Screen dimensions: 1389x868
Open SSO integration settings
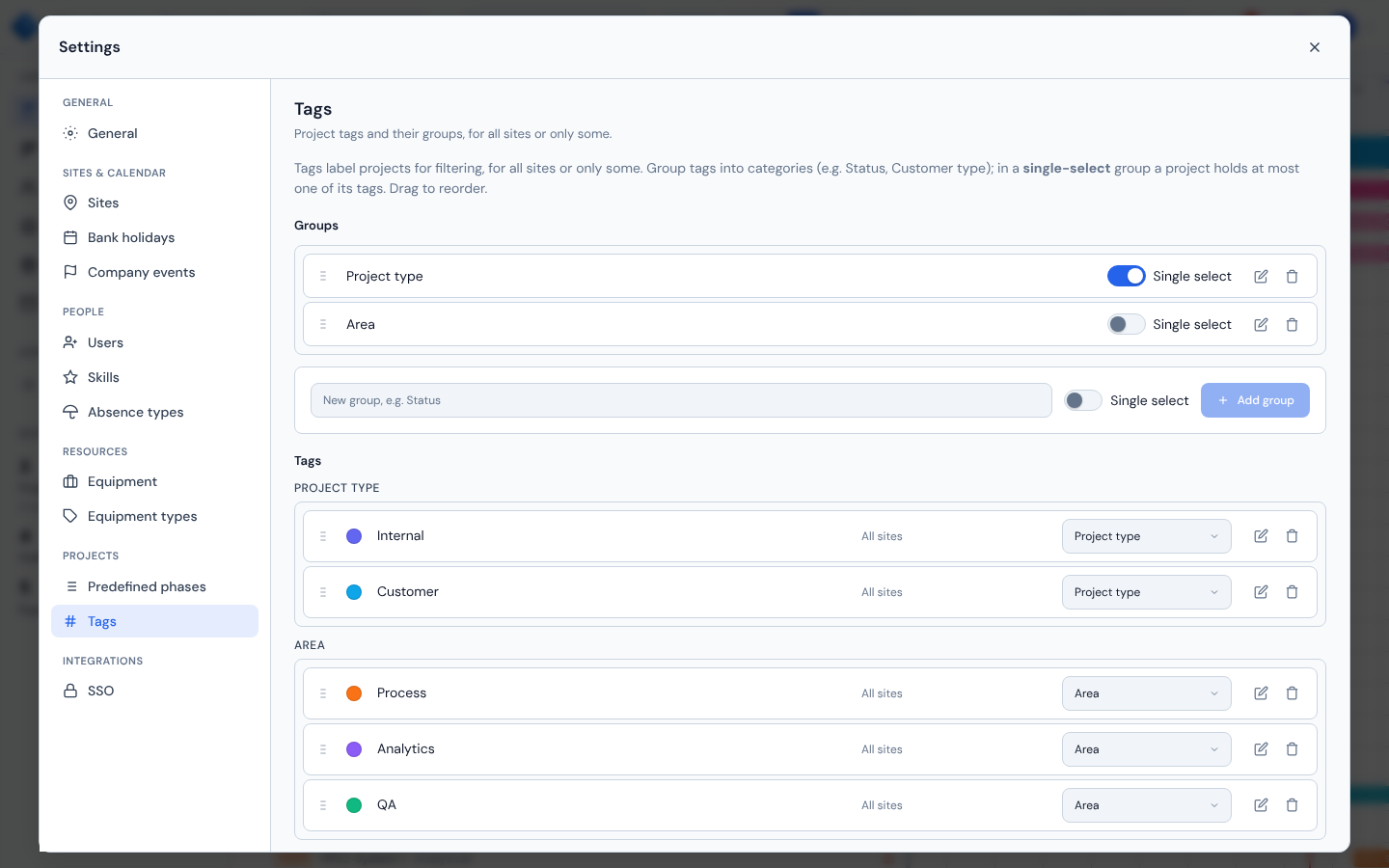pos(154,691)
